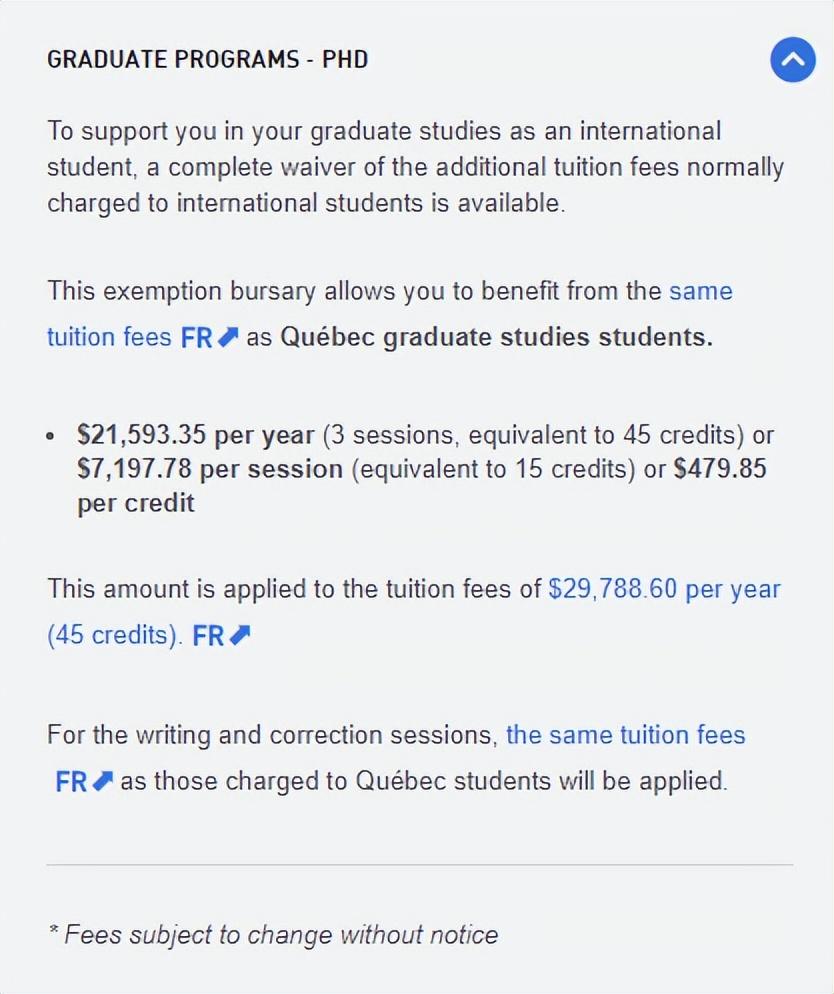Open the 'same' link after benefit from the
Viewport: 834px width, 994px height.
[701, 291]
